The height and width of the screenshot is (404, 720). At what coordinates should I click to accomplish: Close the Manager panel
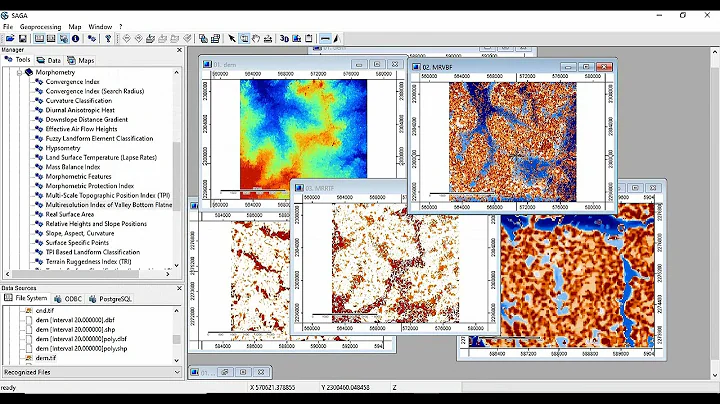(180, 50)
